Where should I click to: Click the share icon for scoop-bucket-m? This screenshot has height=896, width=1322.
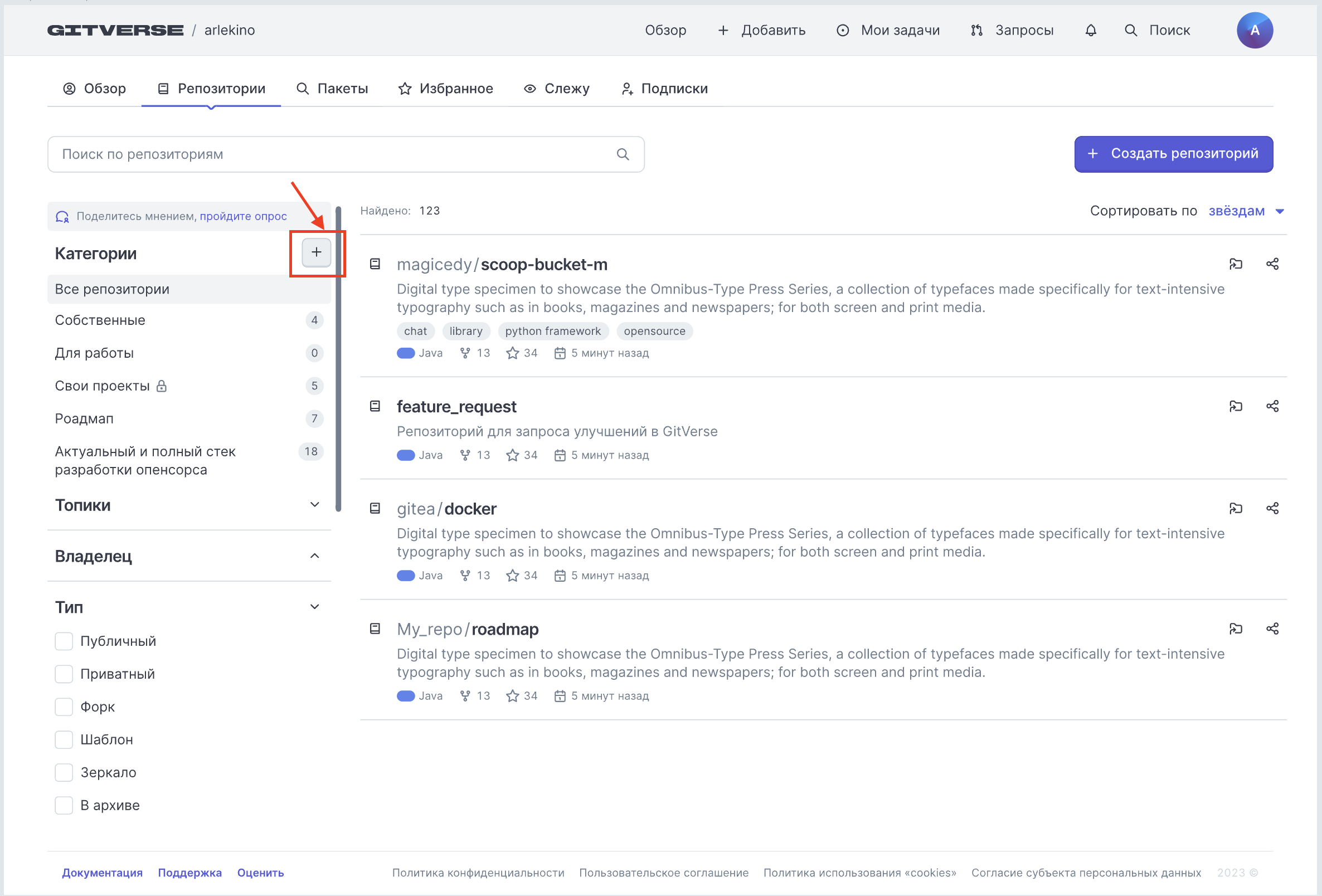[1272, 264]
